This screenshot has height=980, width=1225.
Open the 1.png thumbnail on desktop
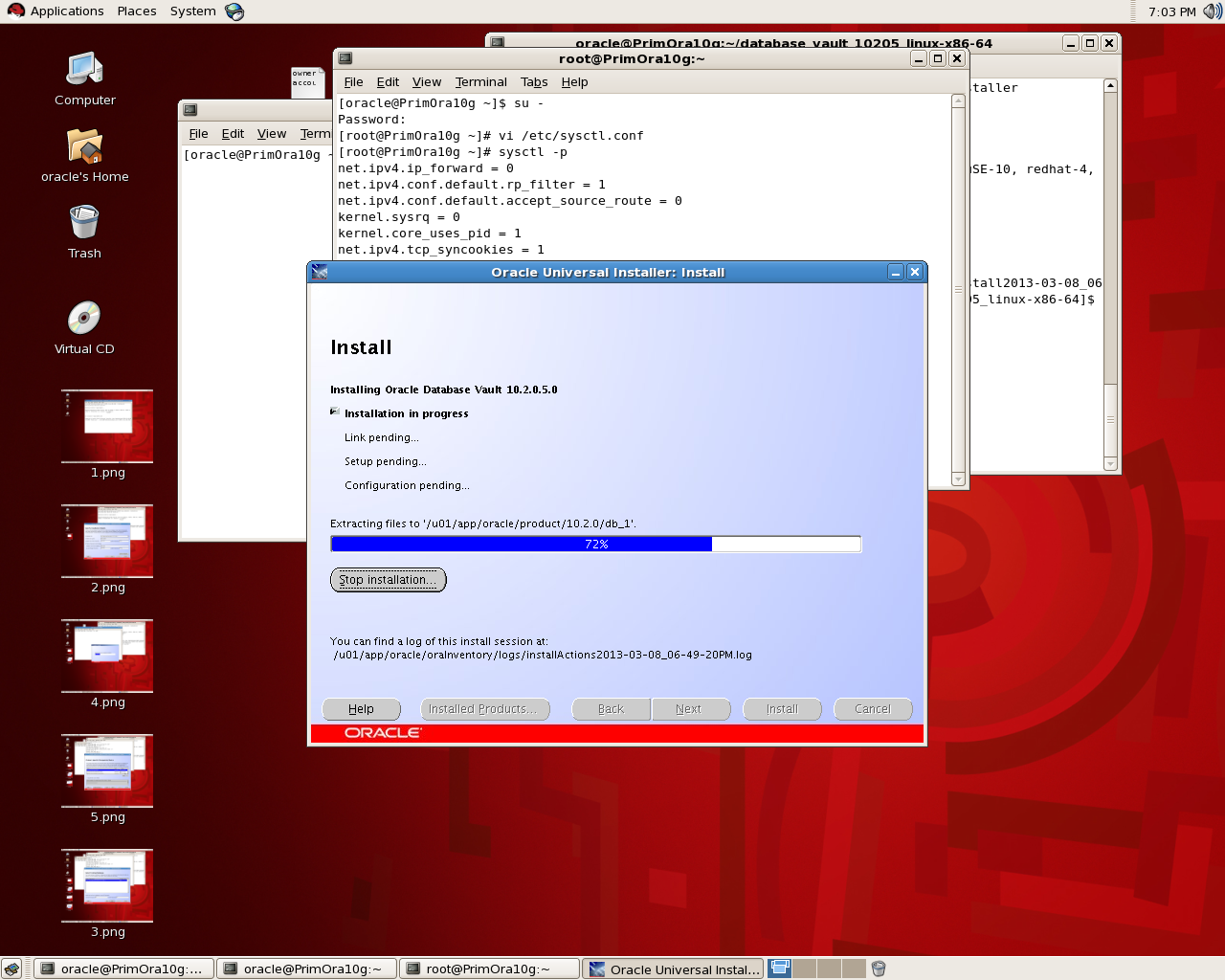pyautogui.click(x=107, y=426)
